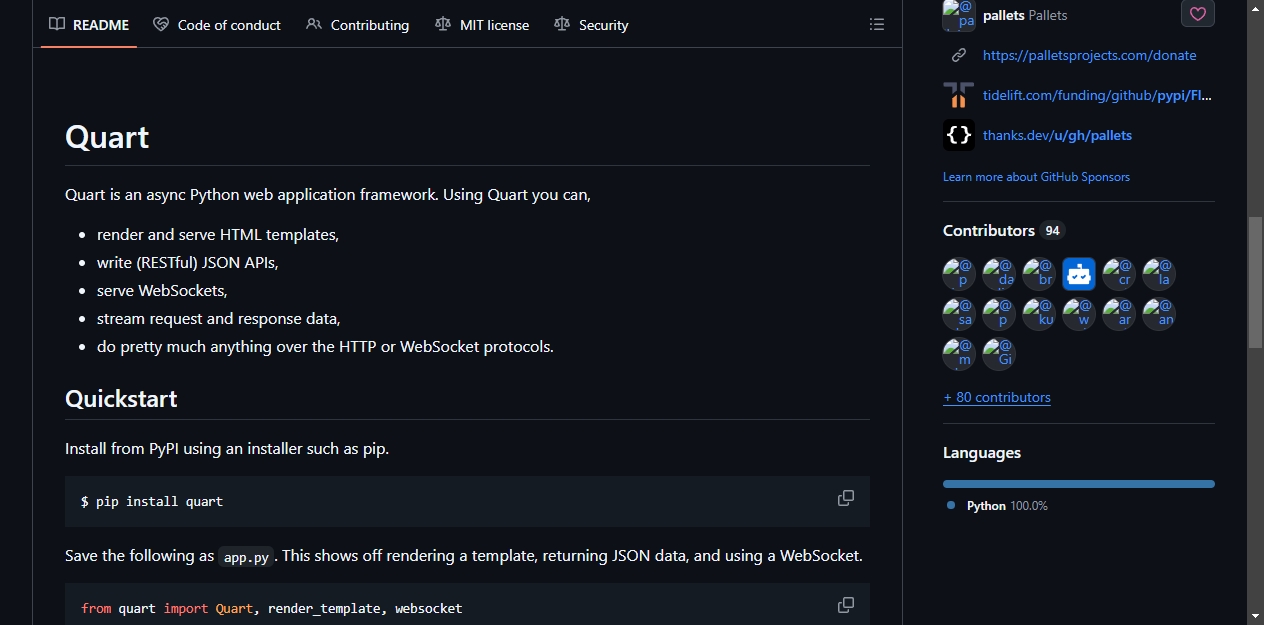Open the tidelift.com funding link
This screenshot has height=625, width=1264.
click(1097, 95)
